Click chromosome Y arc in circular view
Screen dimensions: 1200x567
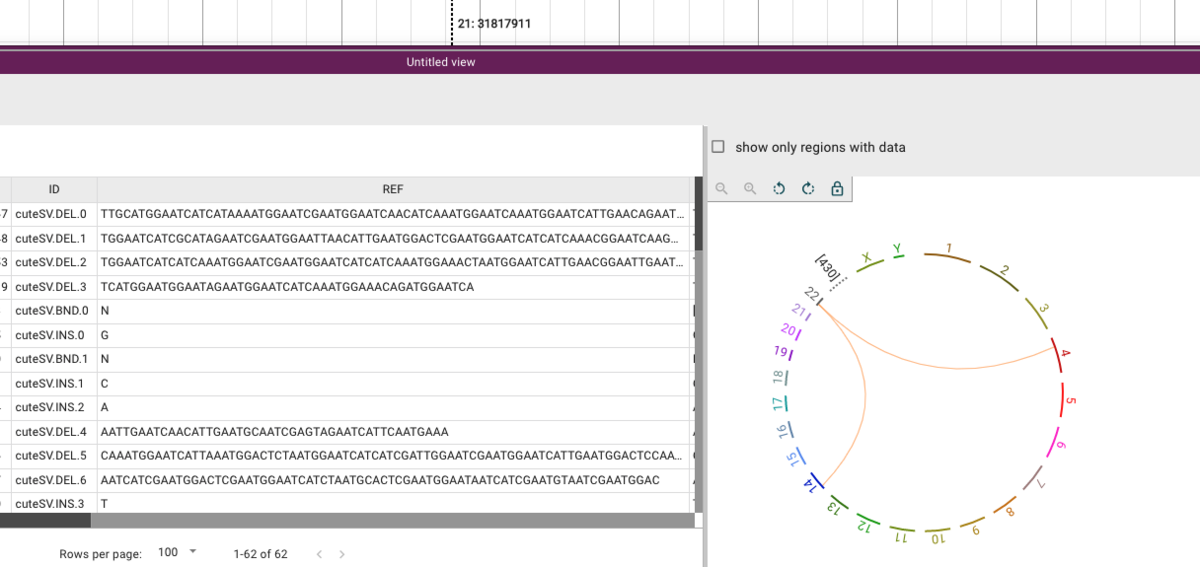[897, 255]
